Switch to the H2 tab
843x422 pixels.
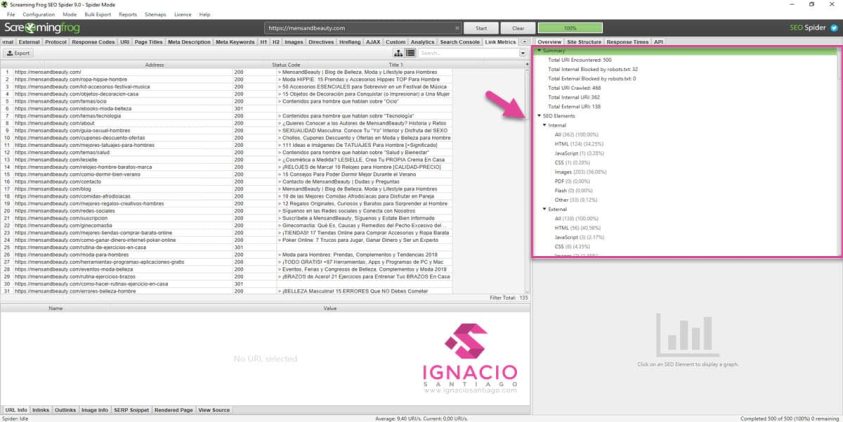pos(275,42)
